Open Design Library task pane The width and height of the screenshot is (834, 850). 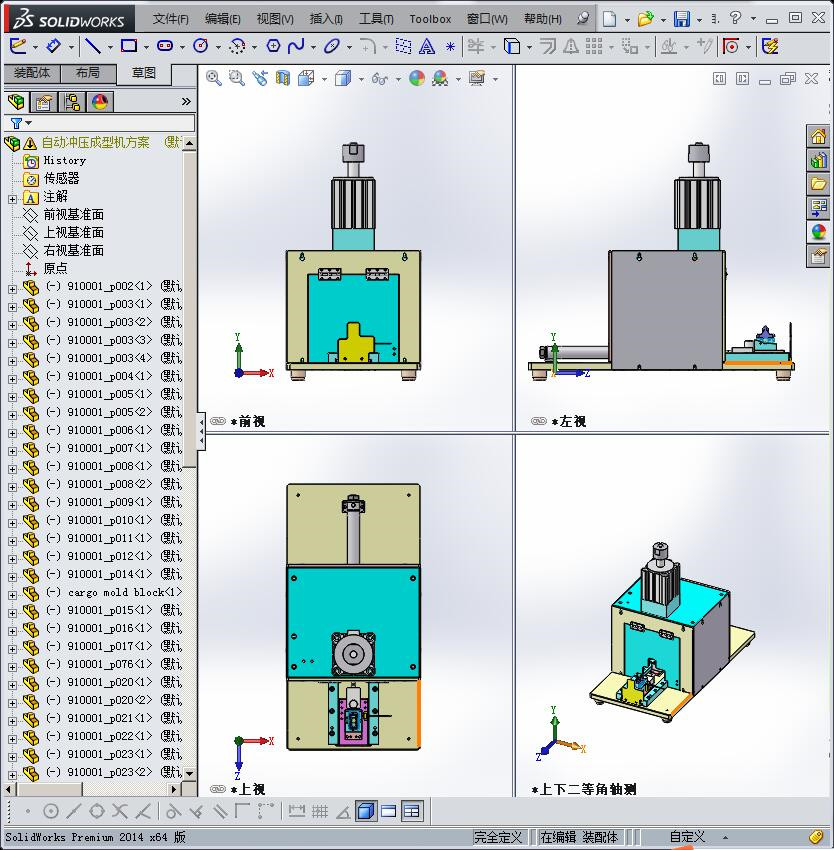(818, 160)
